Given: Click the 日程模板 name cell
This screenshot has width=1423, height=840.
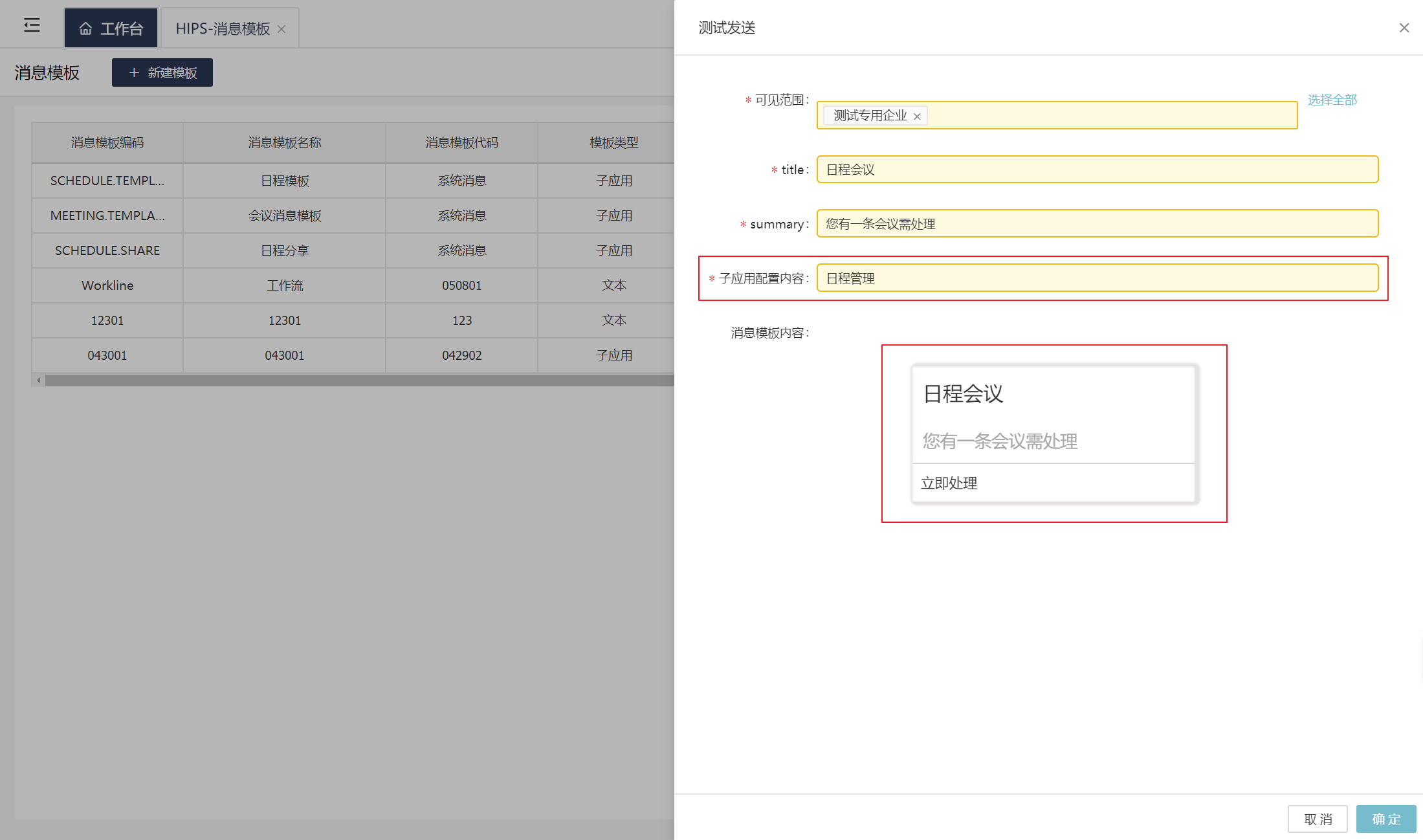Looking at the screenshot, I should click(x=285, y=181).
